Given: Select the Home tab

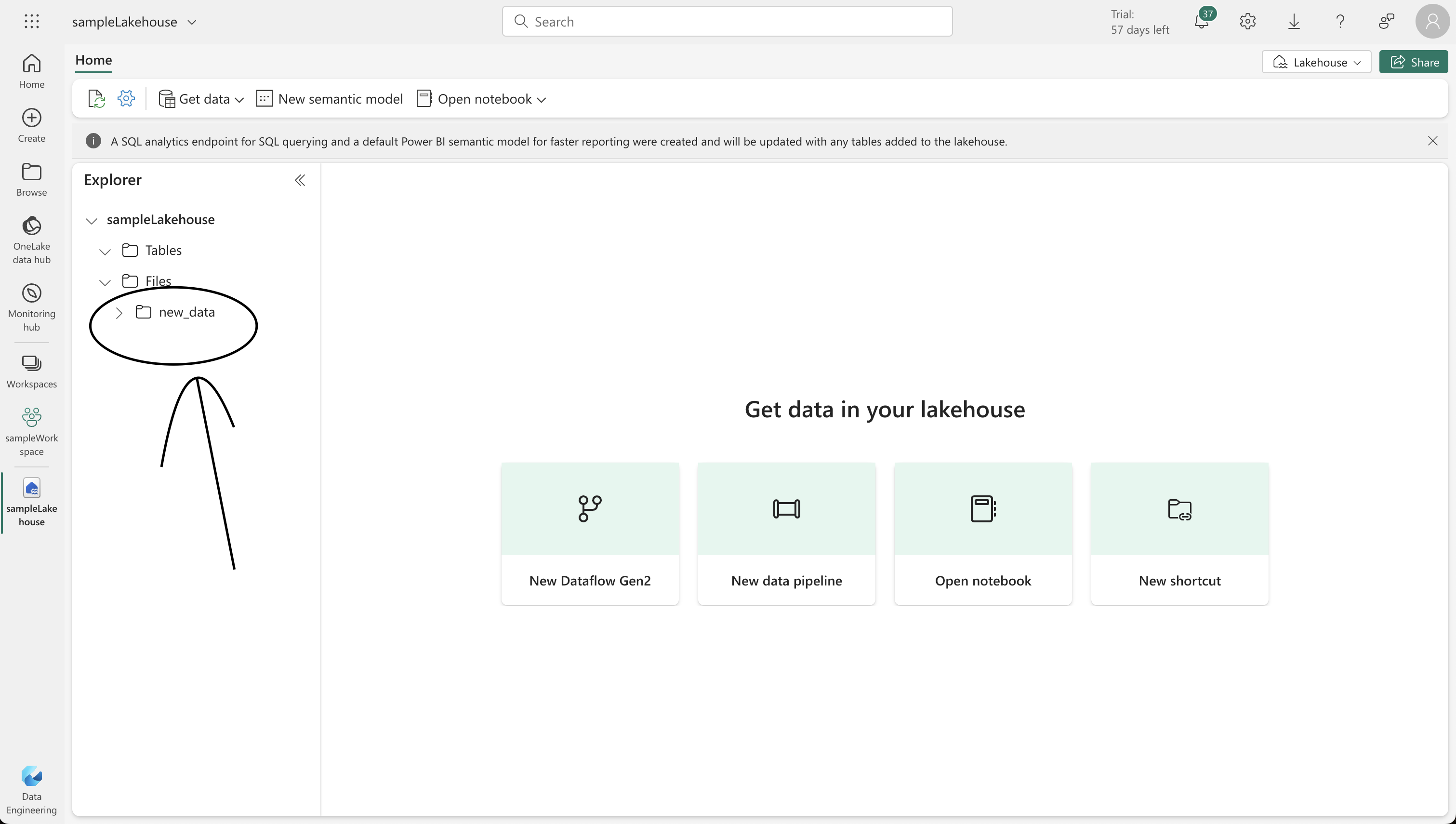Looking at the screenshot, I should coord(93,60).
